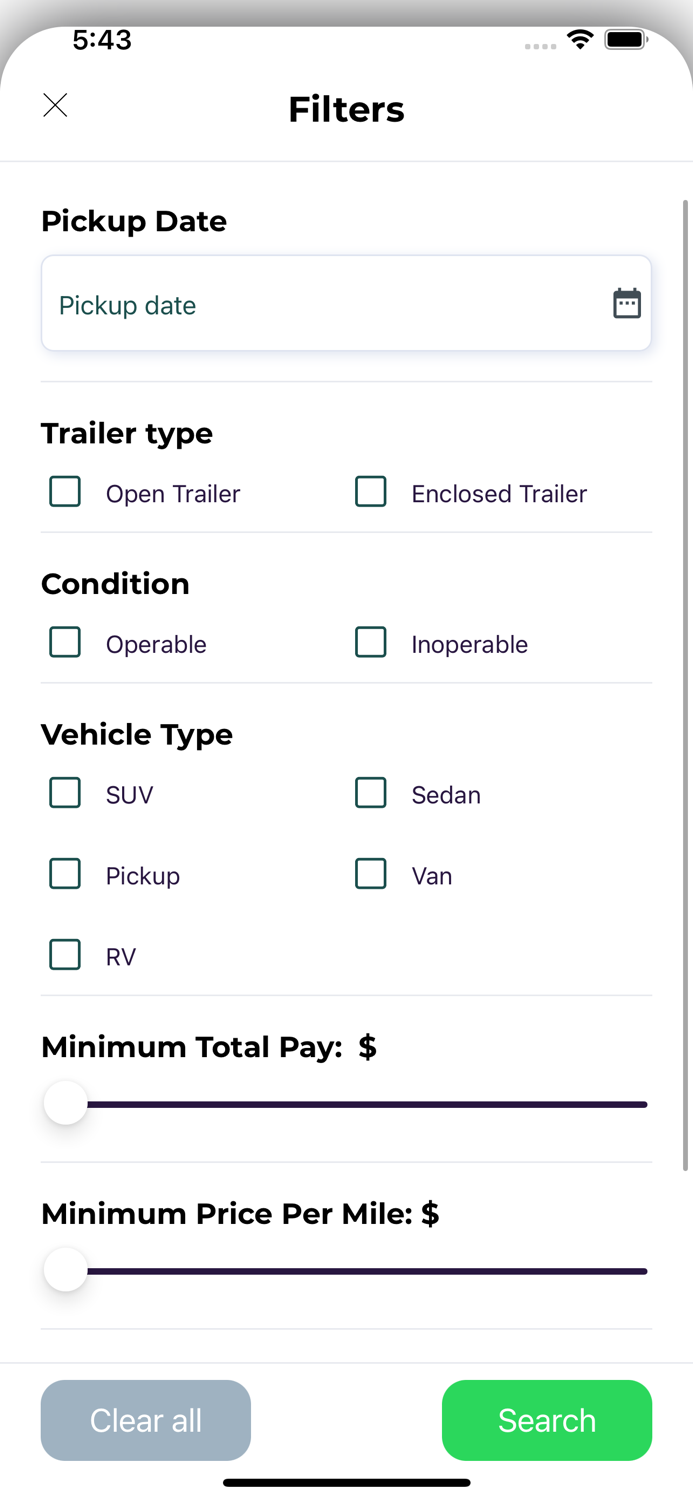The width and height of the screenshot is (693, 1500).
Task: Check the Van vehicle type box
Action: [371, 874]
